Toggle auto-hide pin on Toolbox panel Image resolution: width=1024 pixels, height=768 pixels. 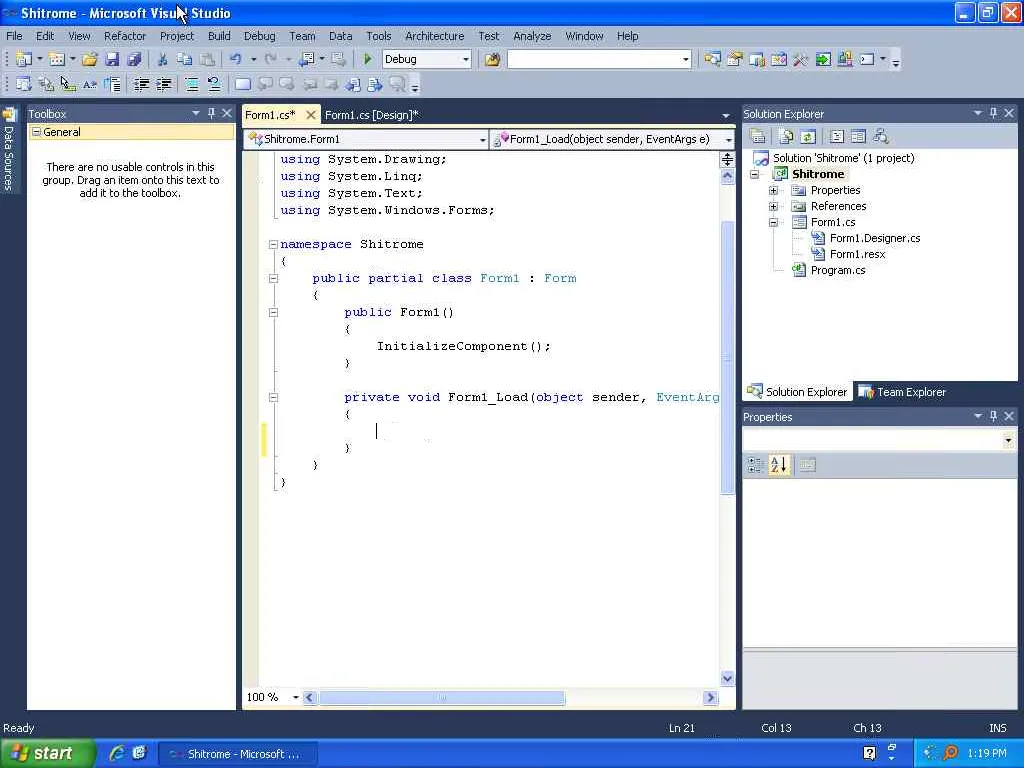(211, 114)
